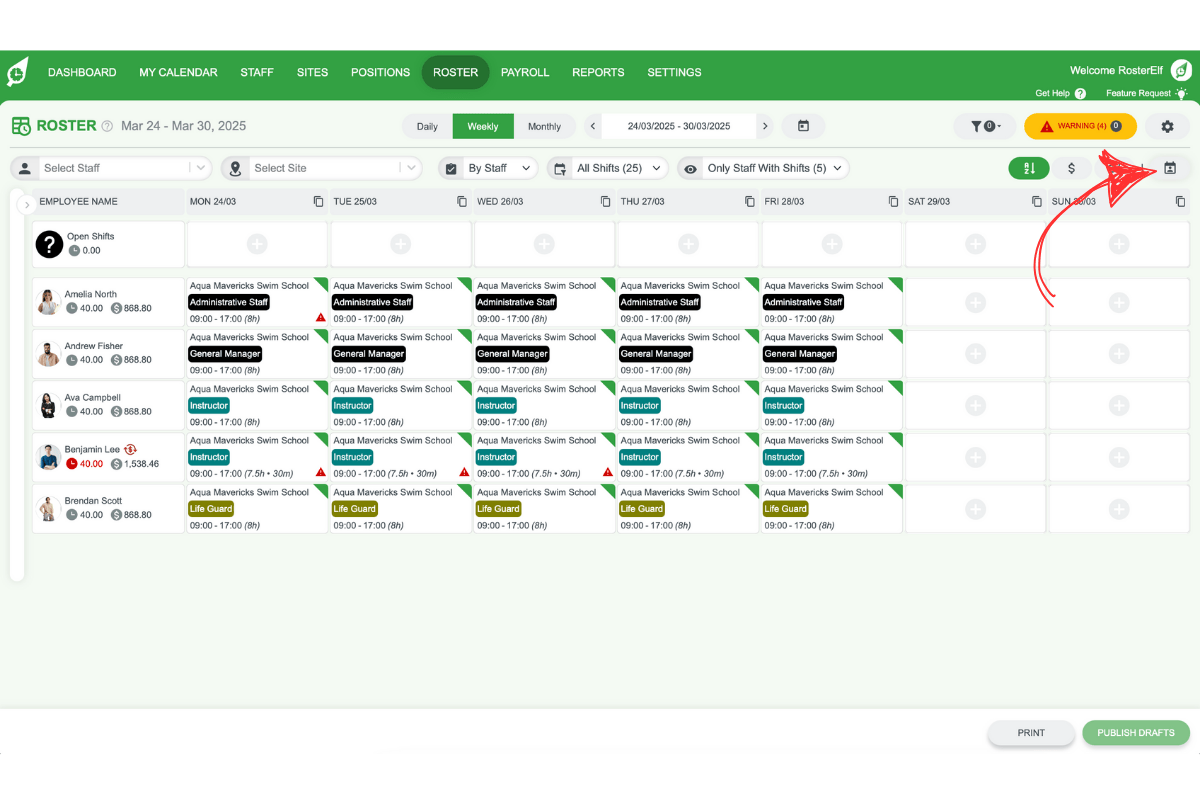Image resolution: width=1200 pixels, height=800 pixels.
Task: Open the By Staff view dropdown
Action: [488, 168]
